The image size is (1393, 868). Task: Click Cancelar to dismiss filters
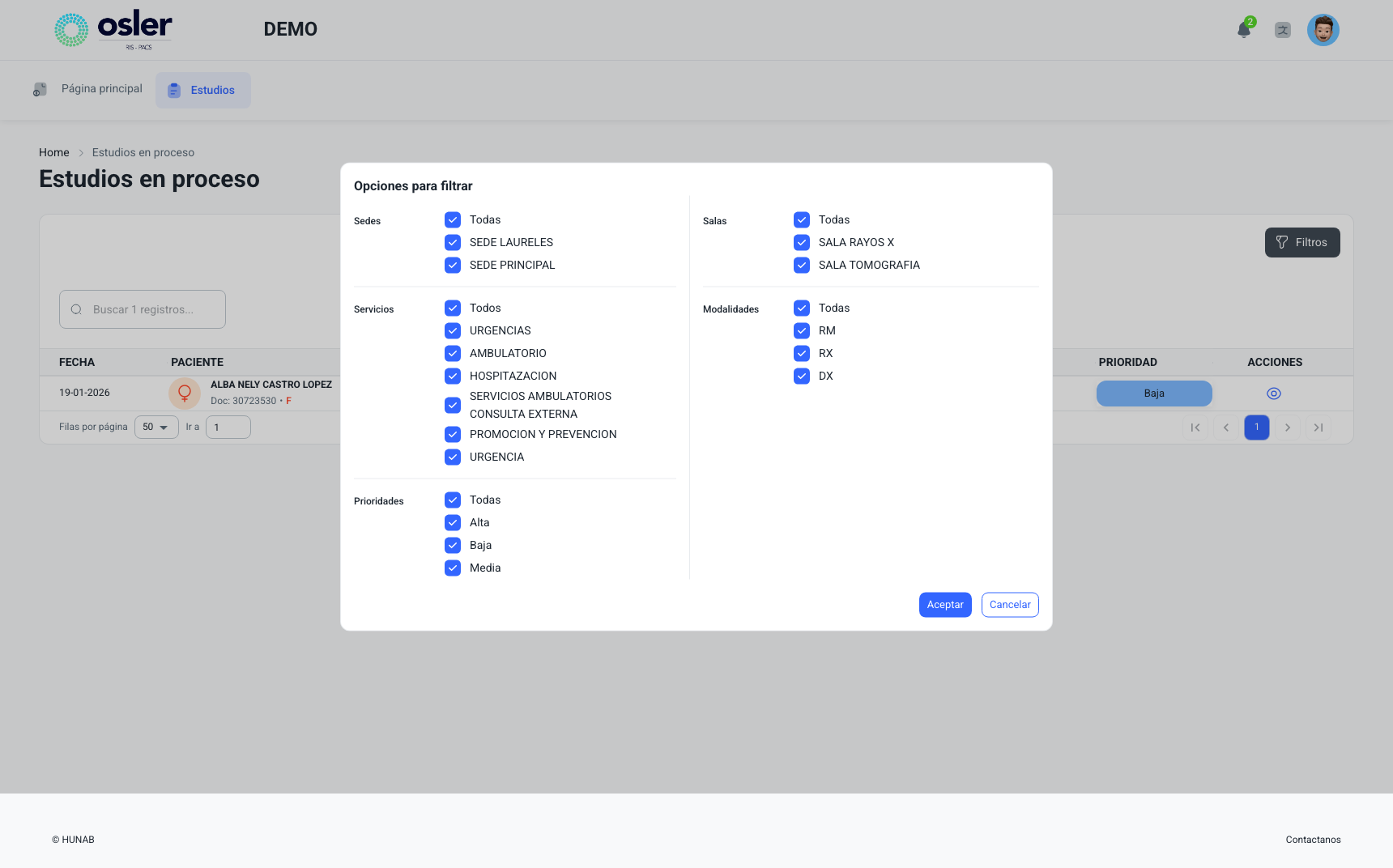click(1010, 605)
